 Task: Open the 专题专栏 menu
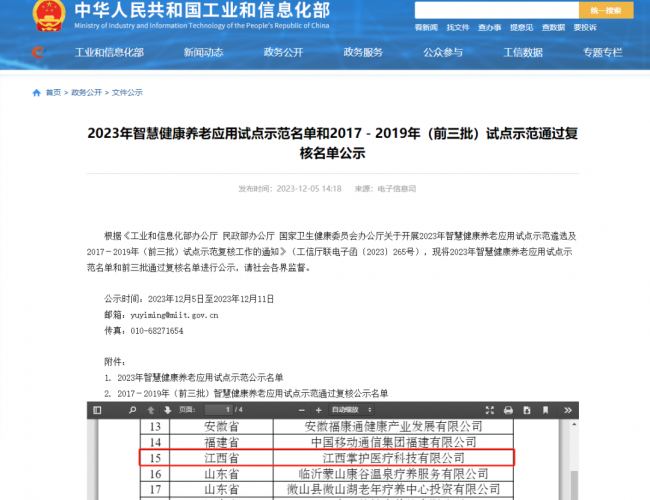603,52
